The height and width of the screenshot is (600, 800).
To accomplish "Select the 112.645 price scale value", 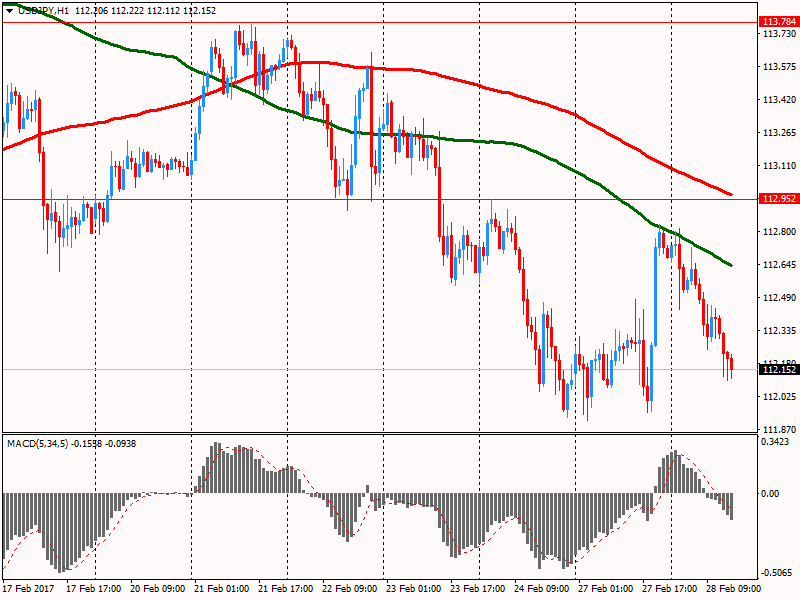I will click(x=779, y=265).
